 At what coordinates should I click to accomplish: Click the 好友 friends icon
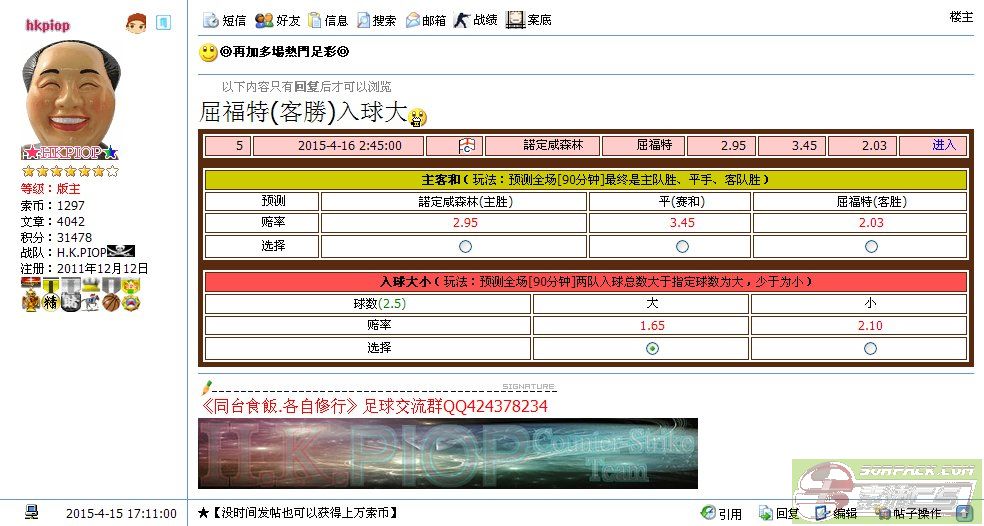[x=264, y=19]
